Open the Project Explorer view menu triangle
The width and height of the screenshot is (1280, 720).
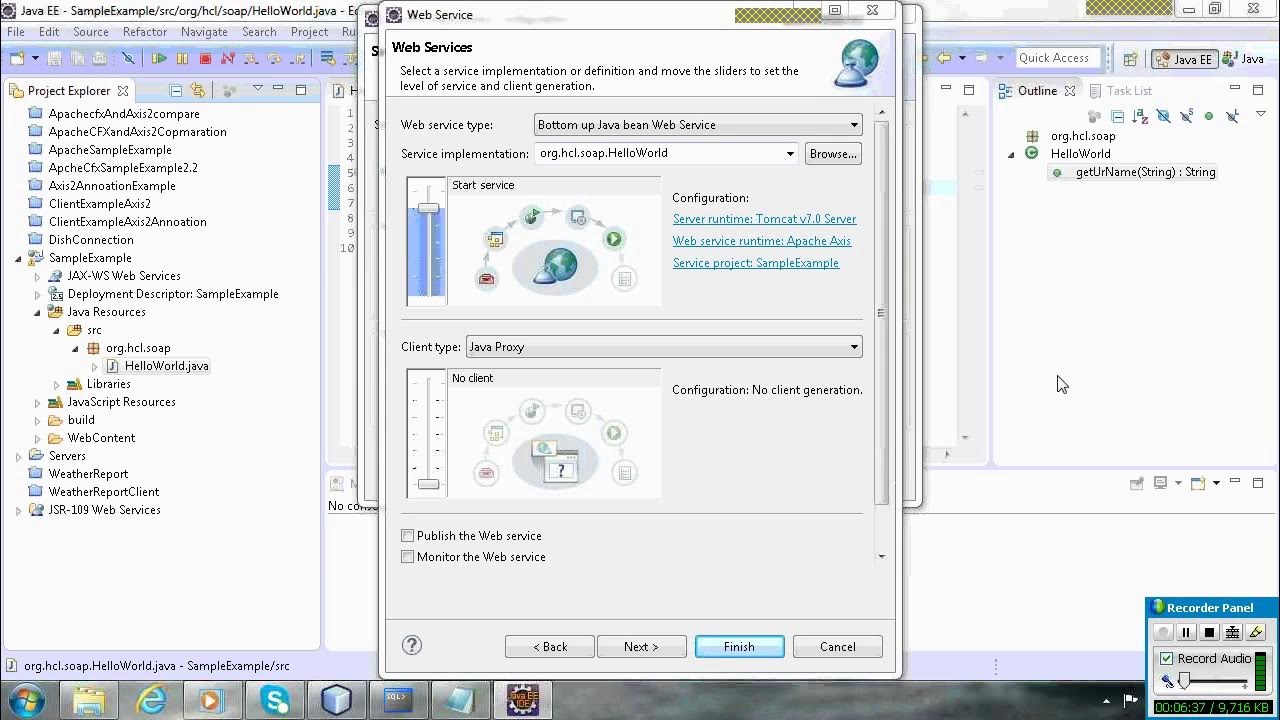click(257, 89)
